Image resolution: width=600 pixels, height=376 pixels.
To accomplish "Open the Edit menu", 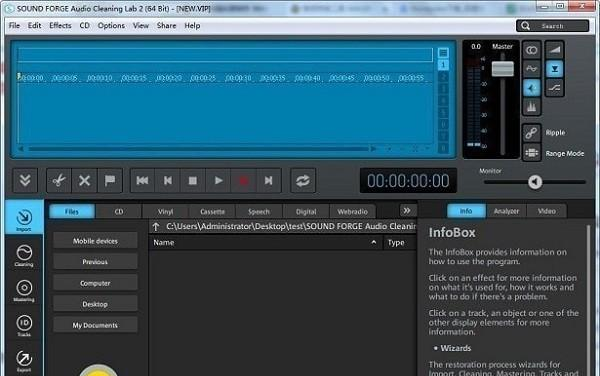I will tap(34, 26).
